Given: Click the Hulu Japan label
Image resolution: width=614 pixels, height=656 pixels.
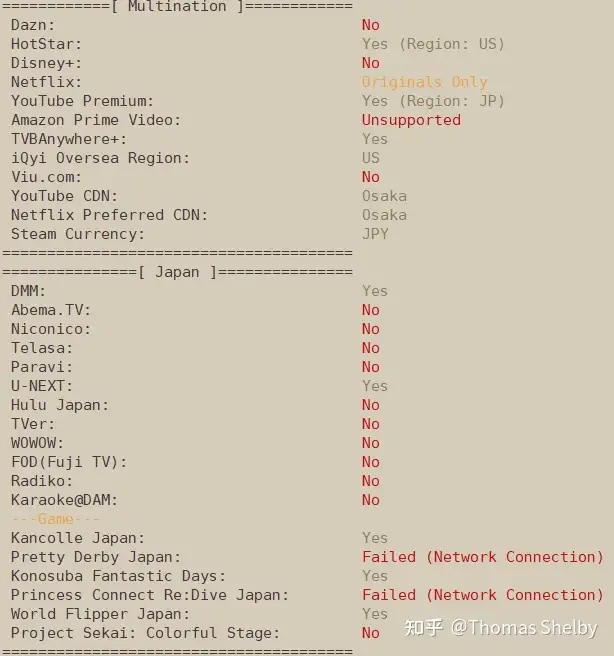Looking at the screenshot, I should coord(60,405).
